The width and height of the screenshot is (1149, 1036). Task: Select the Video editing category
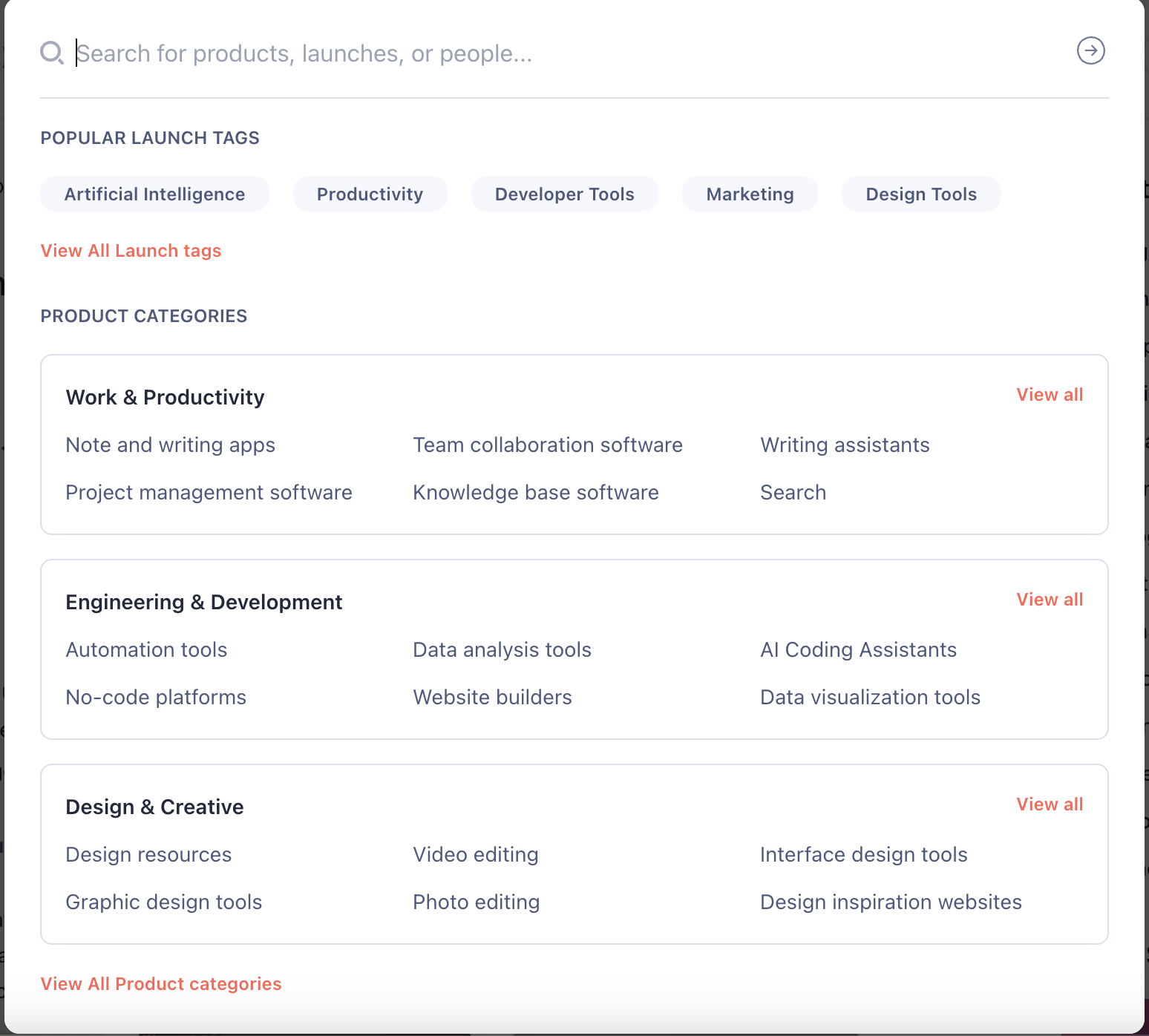click(475, 855)
